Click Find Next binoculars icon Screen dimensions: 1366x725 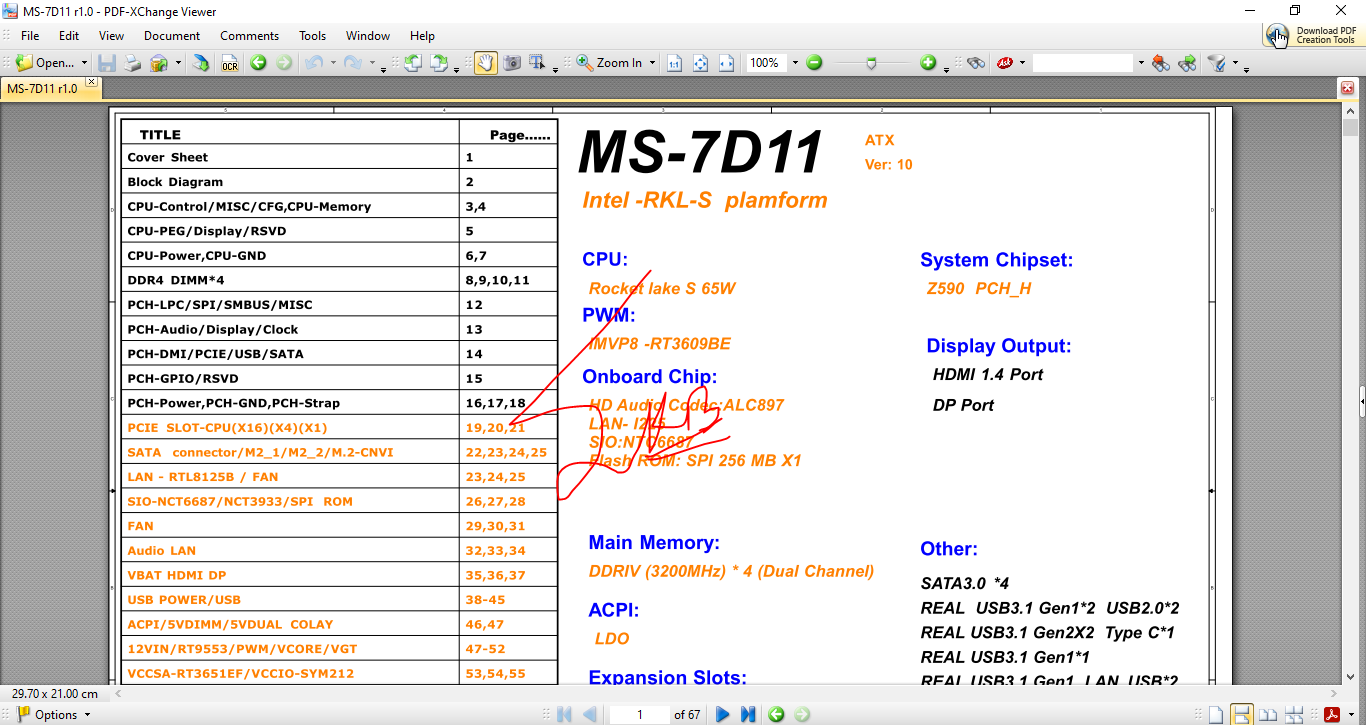click(x=1187, y=63)
